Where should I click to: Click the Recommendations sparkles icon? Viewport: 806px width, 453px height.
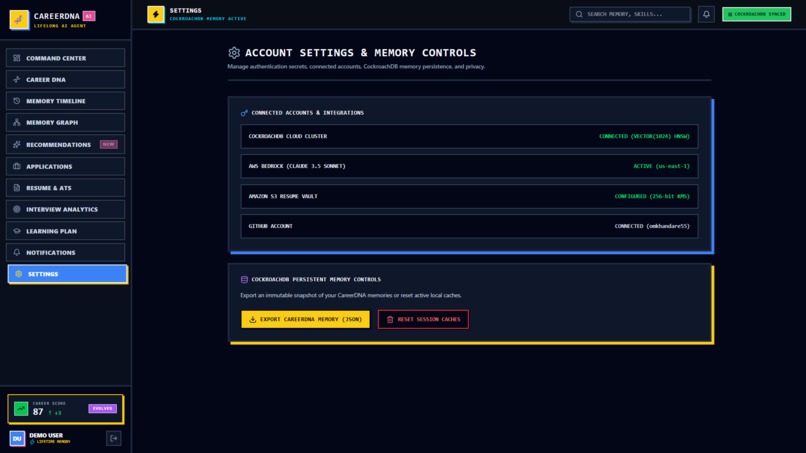(17, 144)
